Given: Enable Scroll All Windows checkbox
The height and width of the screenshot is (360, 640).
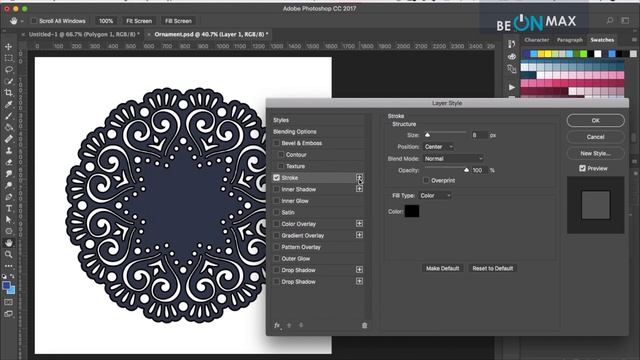Looking at the screenshot, I should (34, 21).
